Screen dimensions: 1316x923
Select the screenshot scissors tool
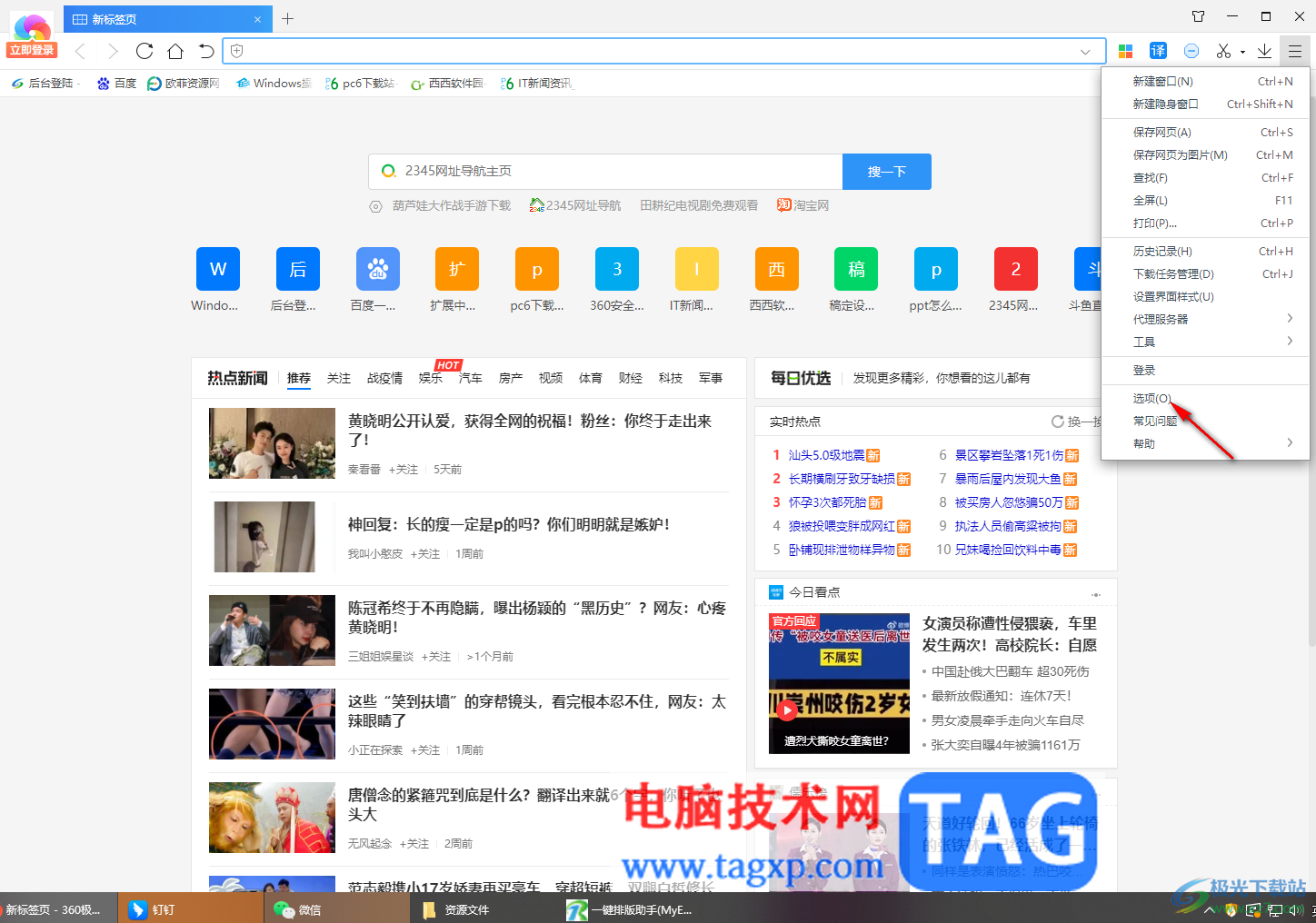click(1221, 51)
